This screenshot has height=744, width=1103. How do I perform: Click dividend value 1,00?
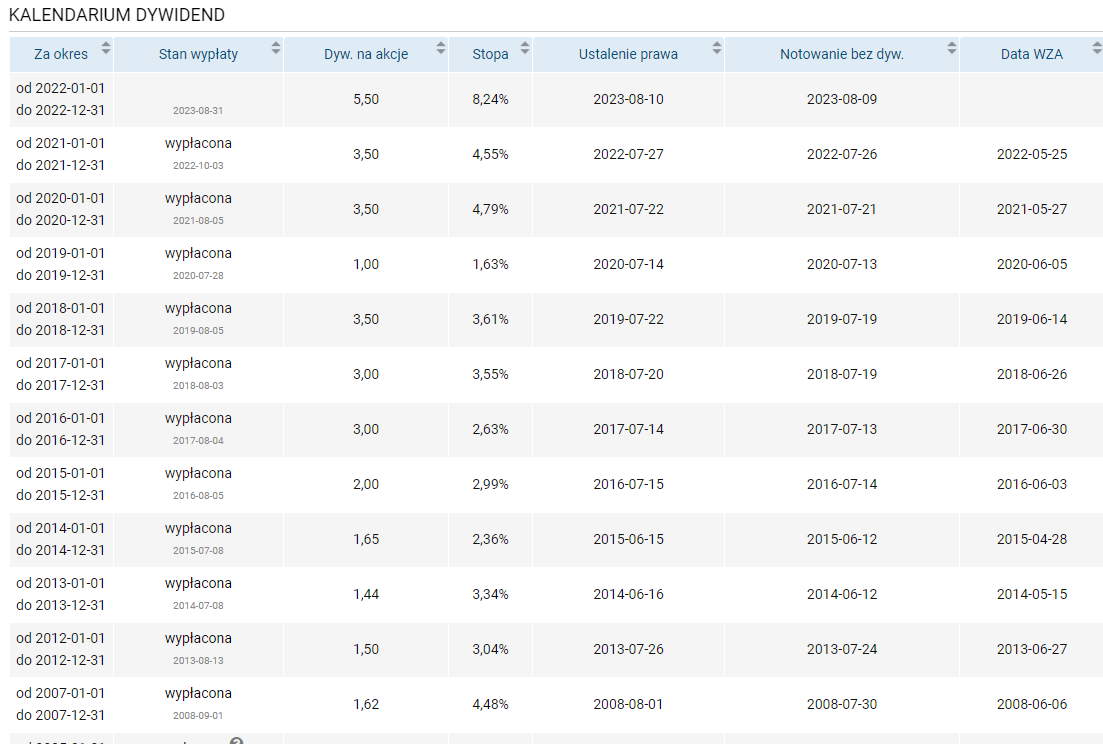(366, 264)
